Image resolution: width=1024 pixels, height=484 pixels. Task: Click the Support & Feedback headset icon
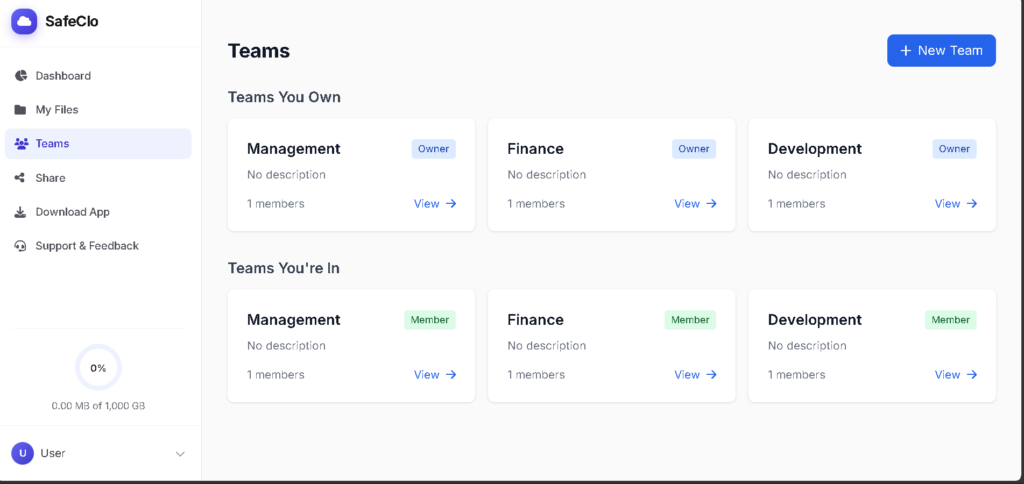point(21,246)
